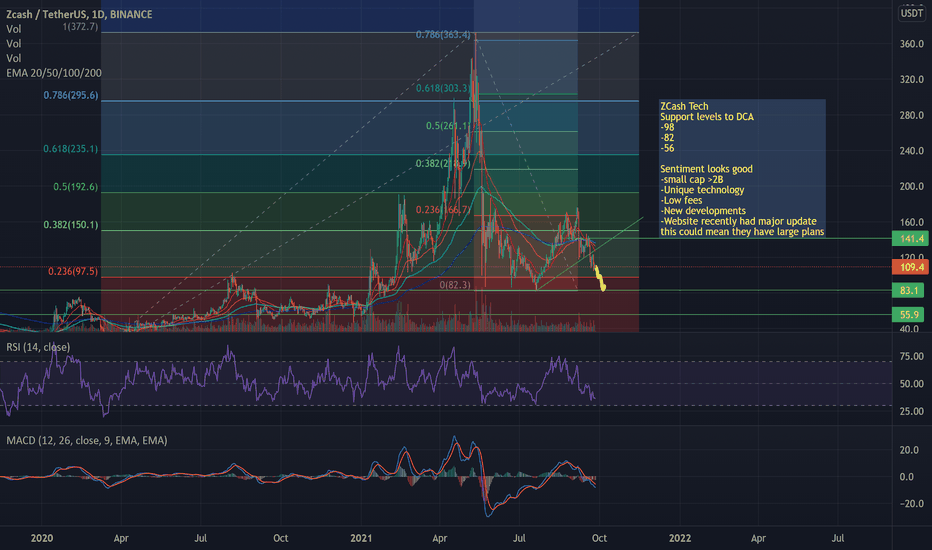Select the 0.5(192.6) Fibonacci level label
Screen dimensions: 932x550
click(75, 187)
